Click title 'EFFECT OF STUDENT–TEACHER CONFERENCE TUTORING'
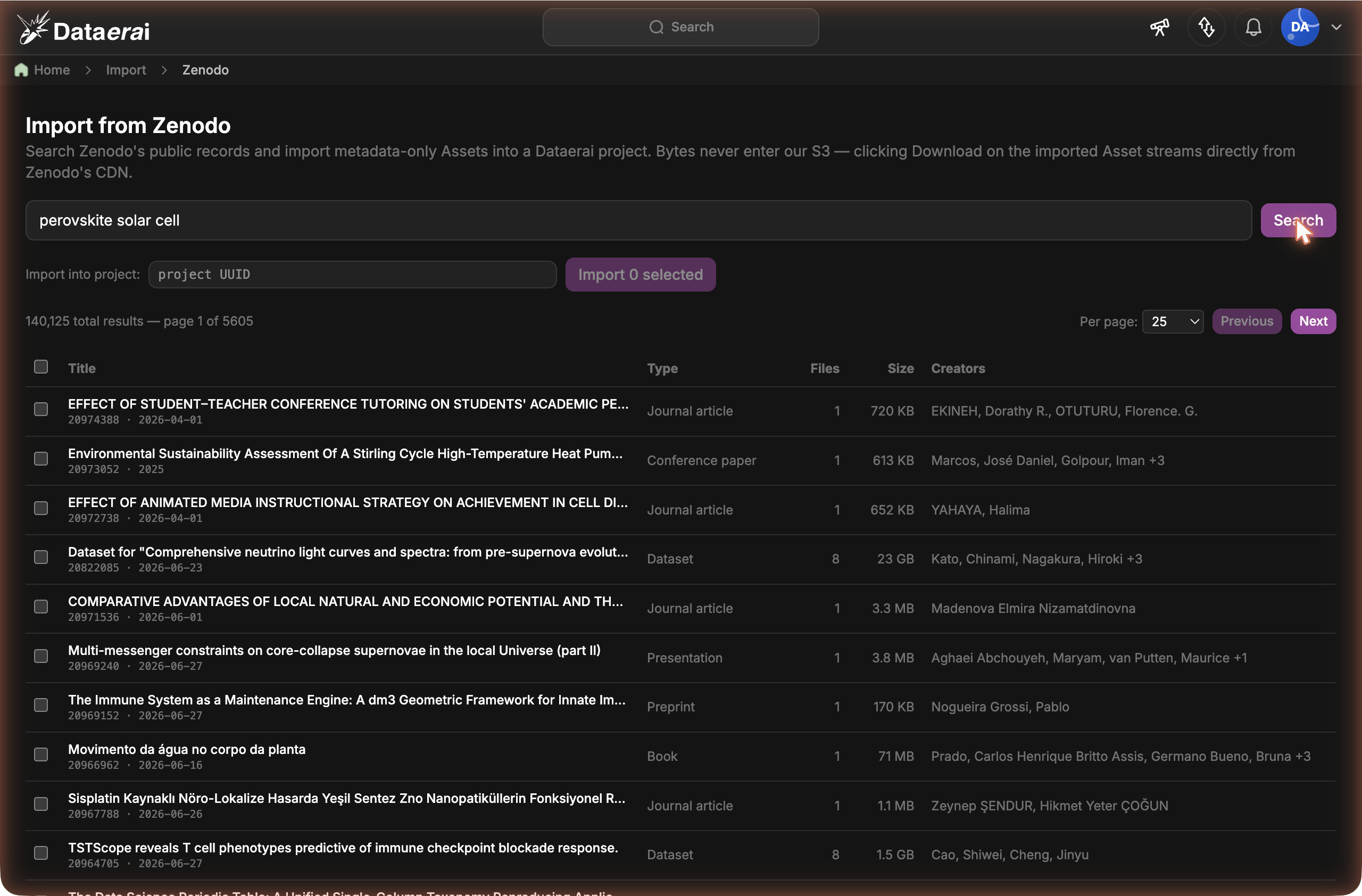The height and width of the screenshot is (896, 1362). pyautogui.click(x=348, y=404)
